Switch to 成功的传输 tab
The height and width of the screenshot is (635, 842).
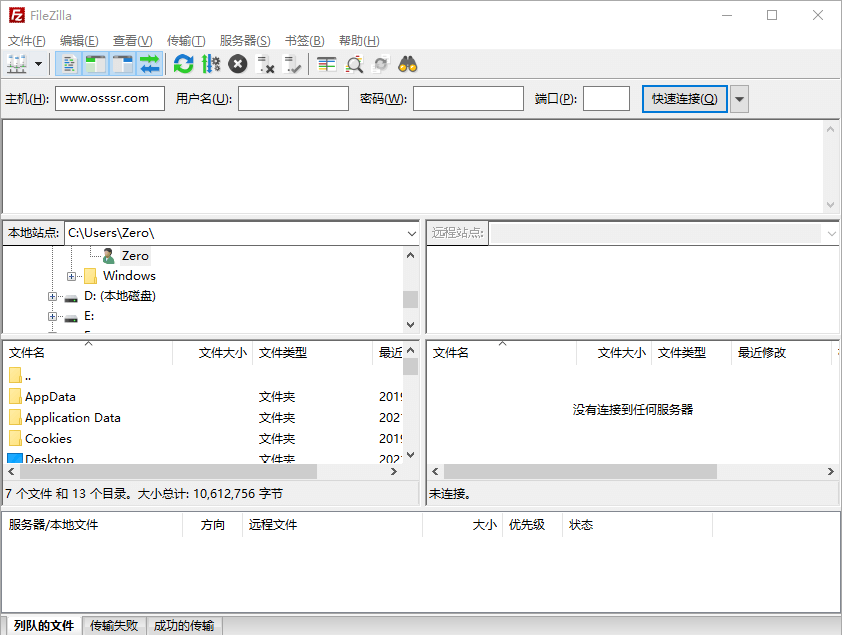point(184,626)
